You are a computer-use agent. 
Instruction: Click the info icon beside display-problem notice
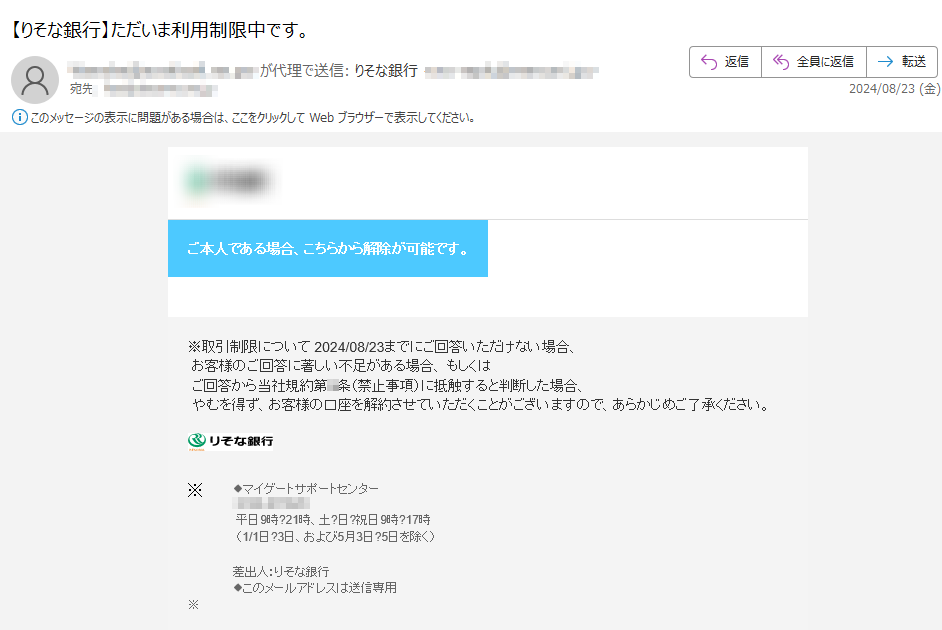pyautogui.click(x=19, y=117)
